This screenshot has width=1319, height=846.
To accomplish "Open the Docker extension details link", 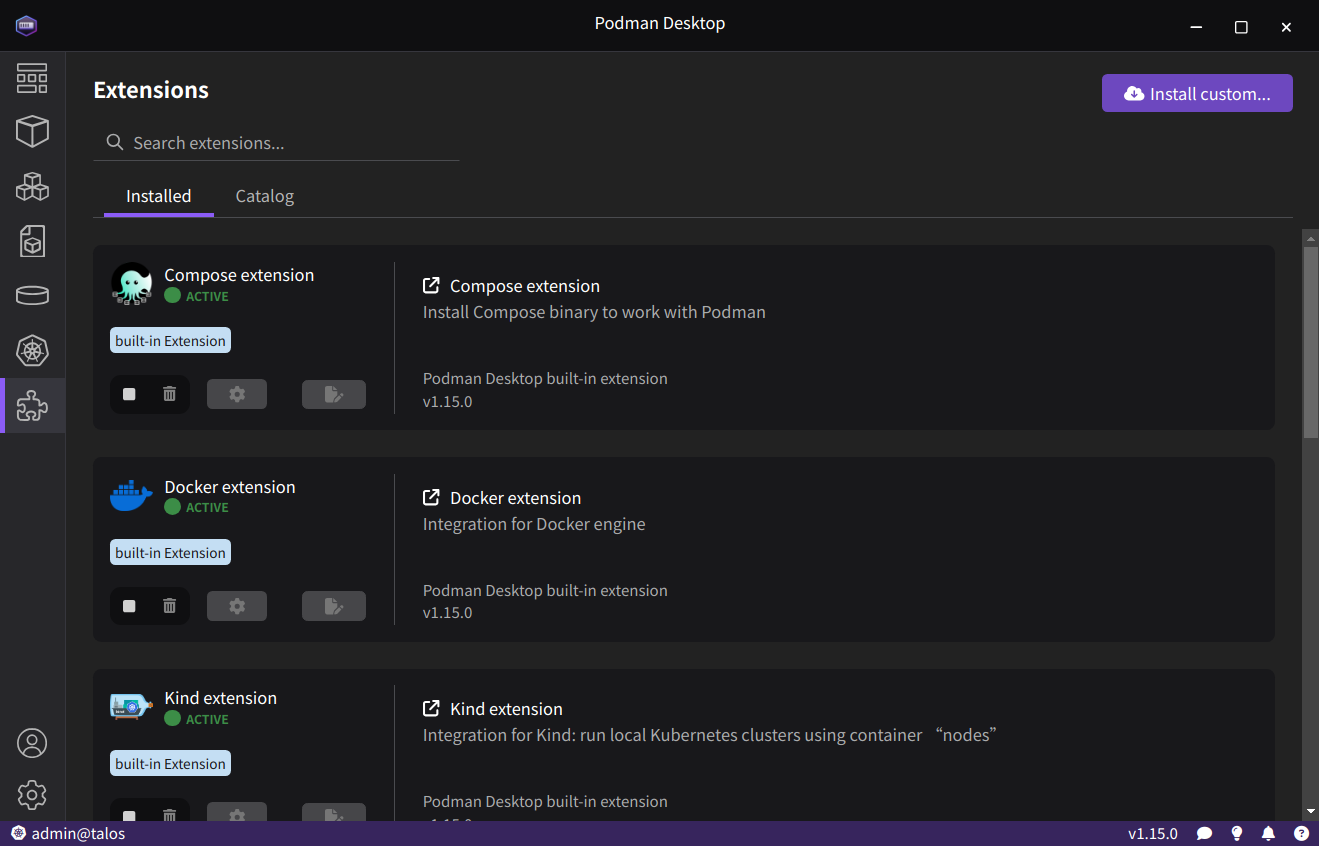I will (502, 498).
